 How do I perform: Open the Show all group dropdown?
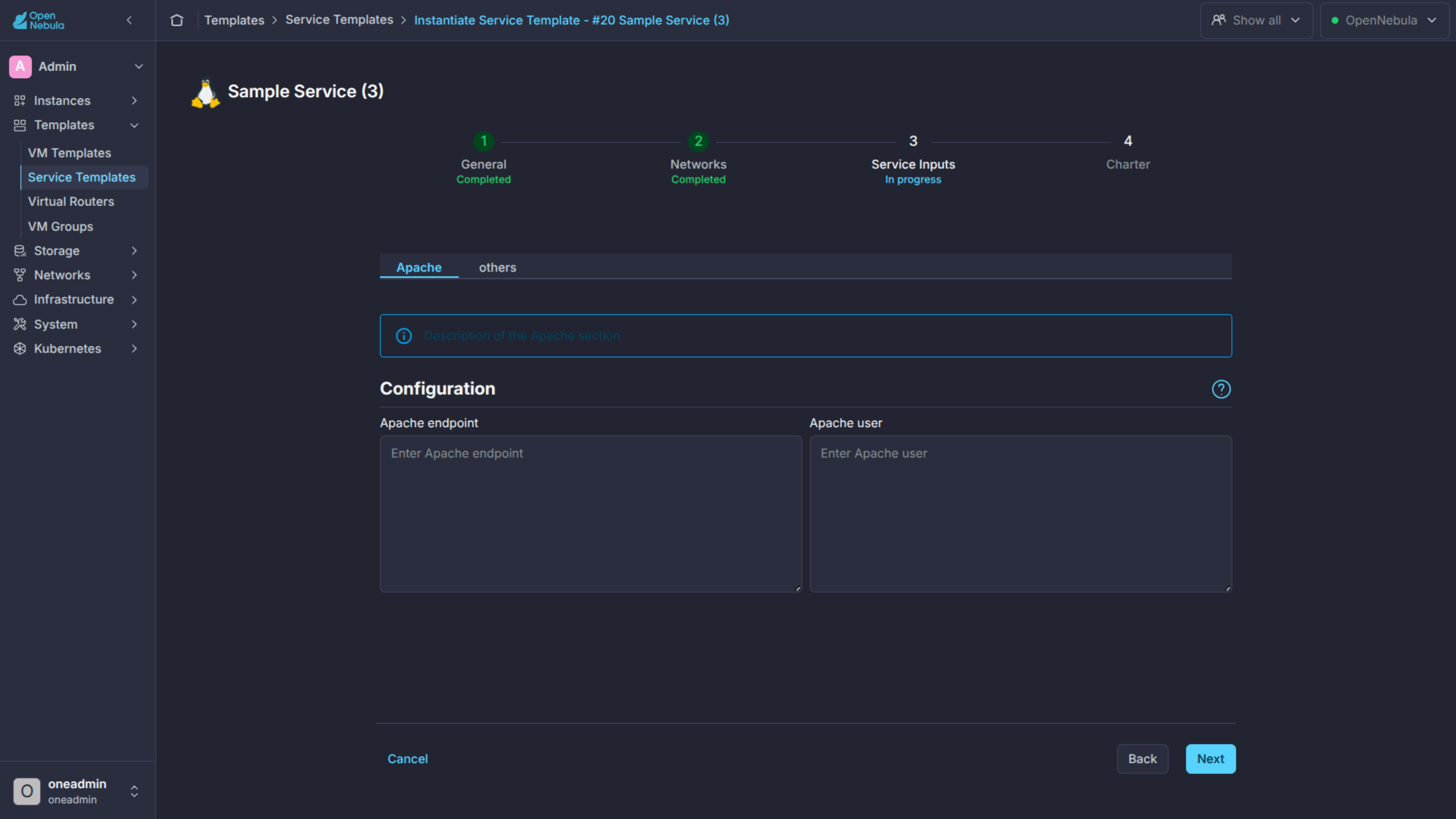pyautogui.click(x=1256, y=20)
